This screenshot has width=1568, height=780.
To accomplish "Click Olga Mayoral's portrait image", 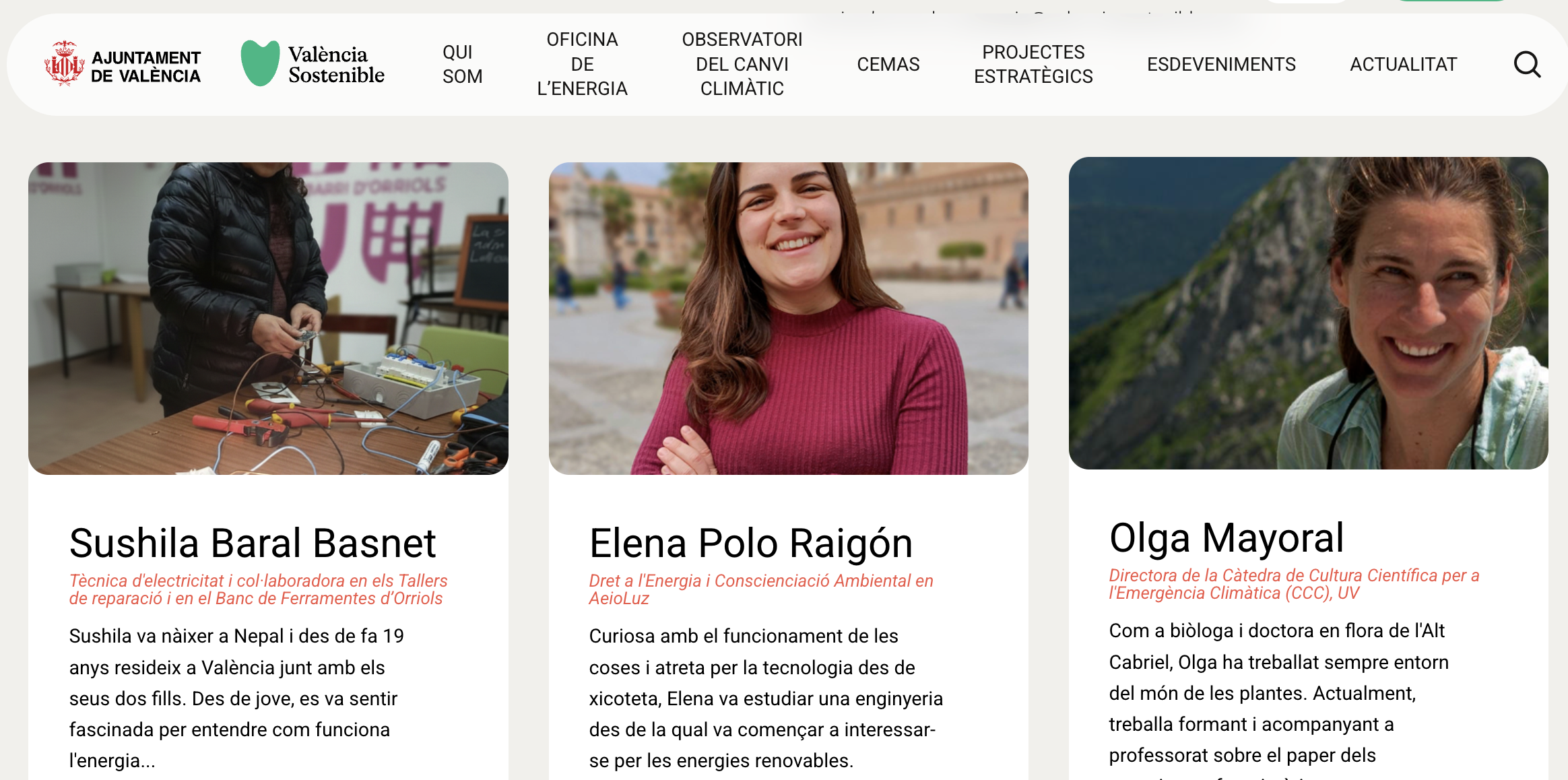I will click(1308, 313).
